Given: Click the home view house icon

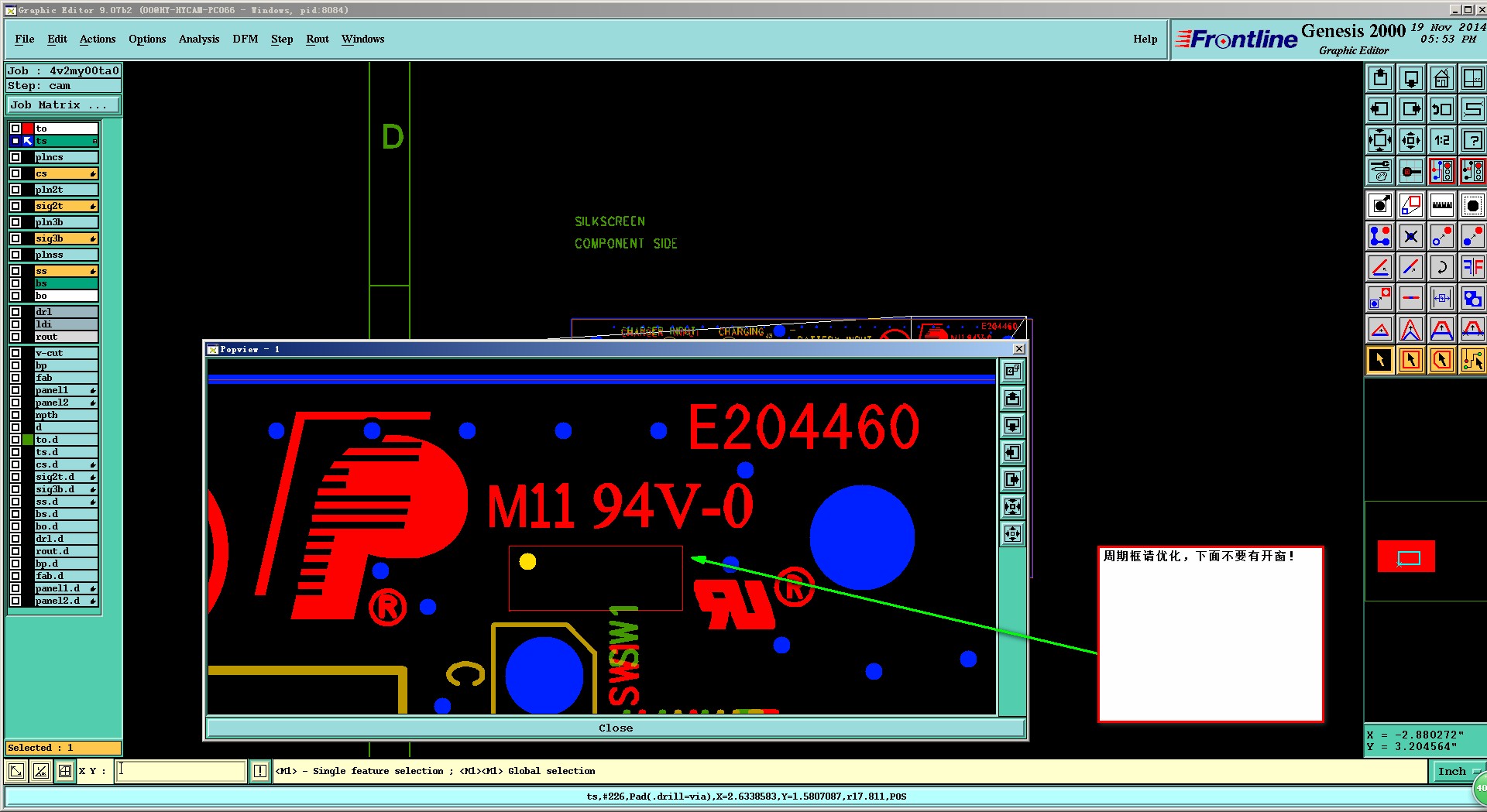Looking at the screenshot, I should (1442, 78).
